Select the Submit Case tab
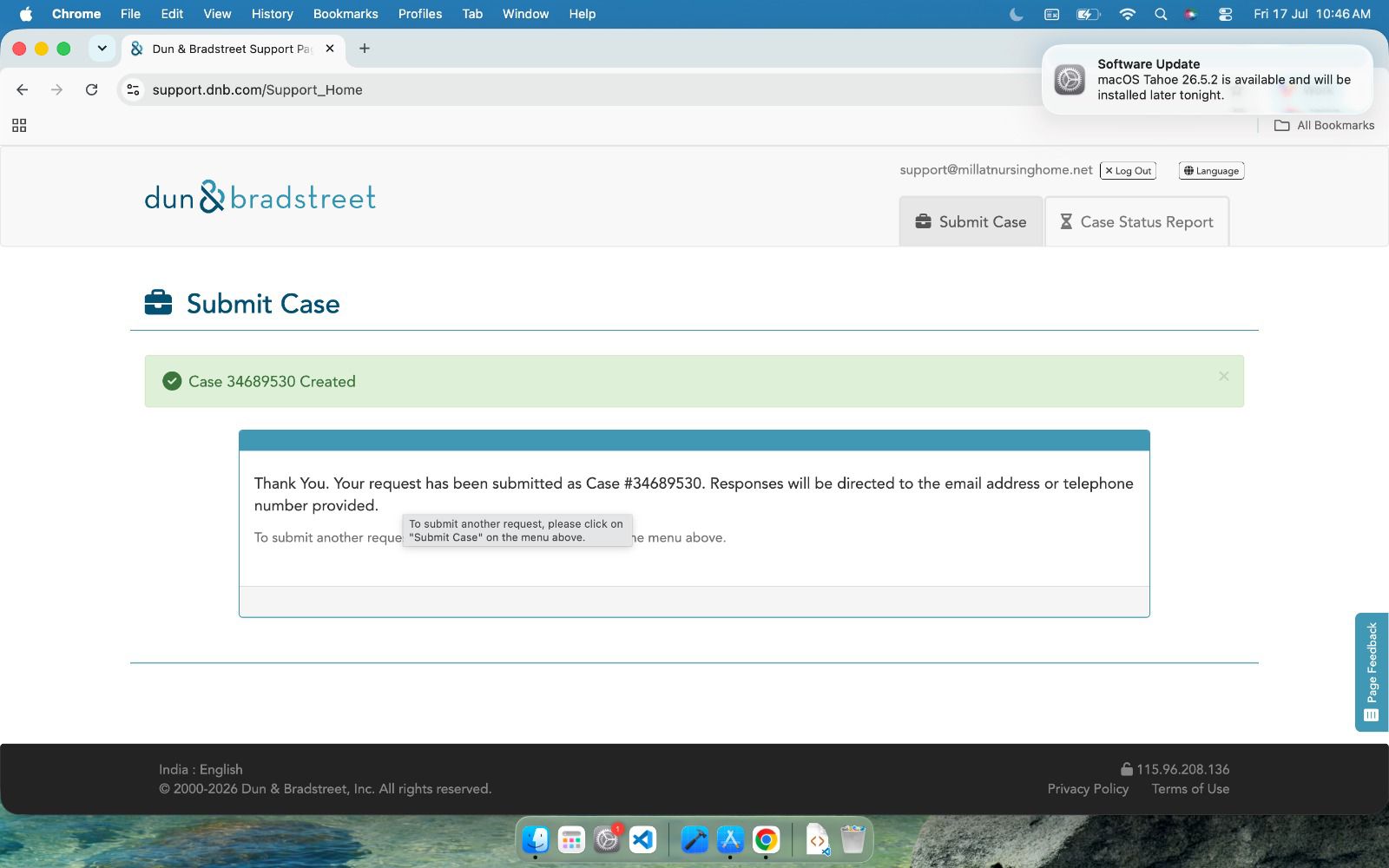 point(971,221)
